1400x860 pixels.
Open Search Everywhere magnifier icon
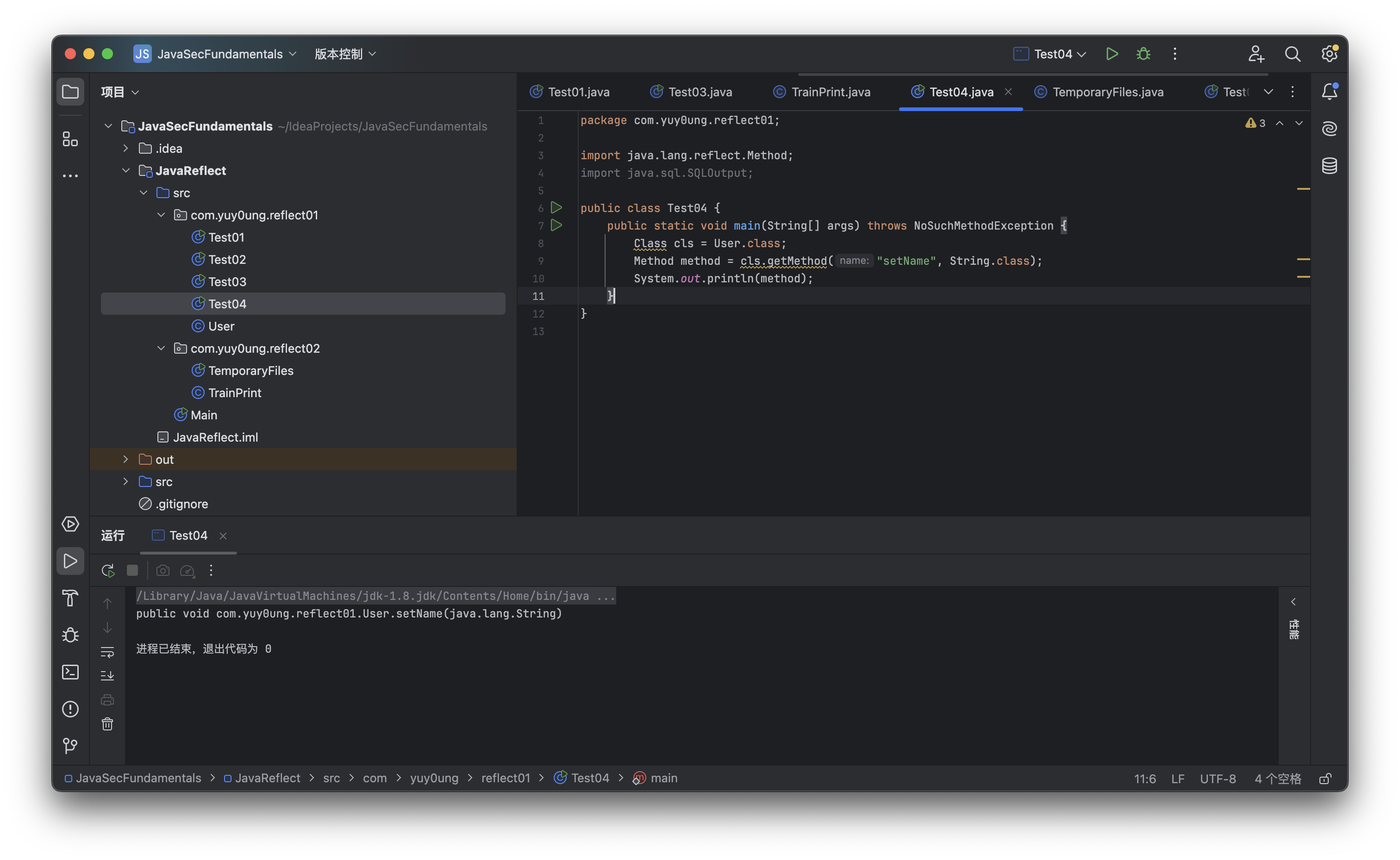coord(1293,54)
